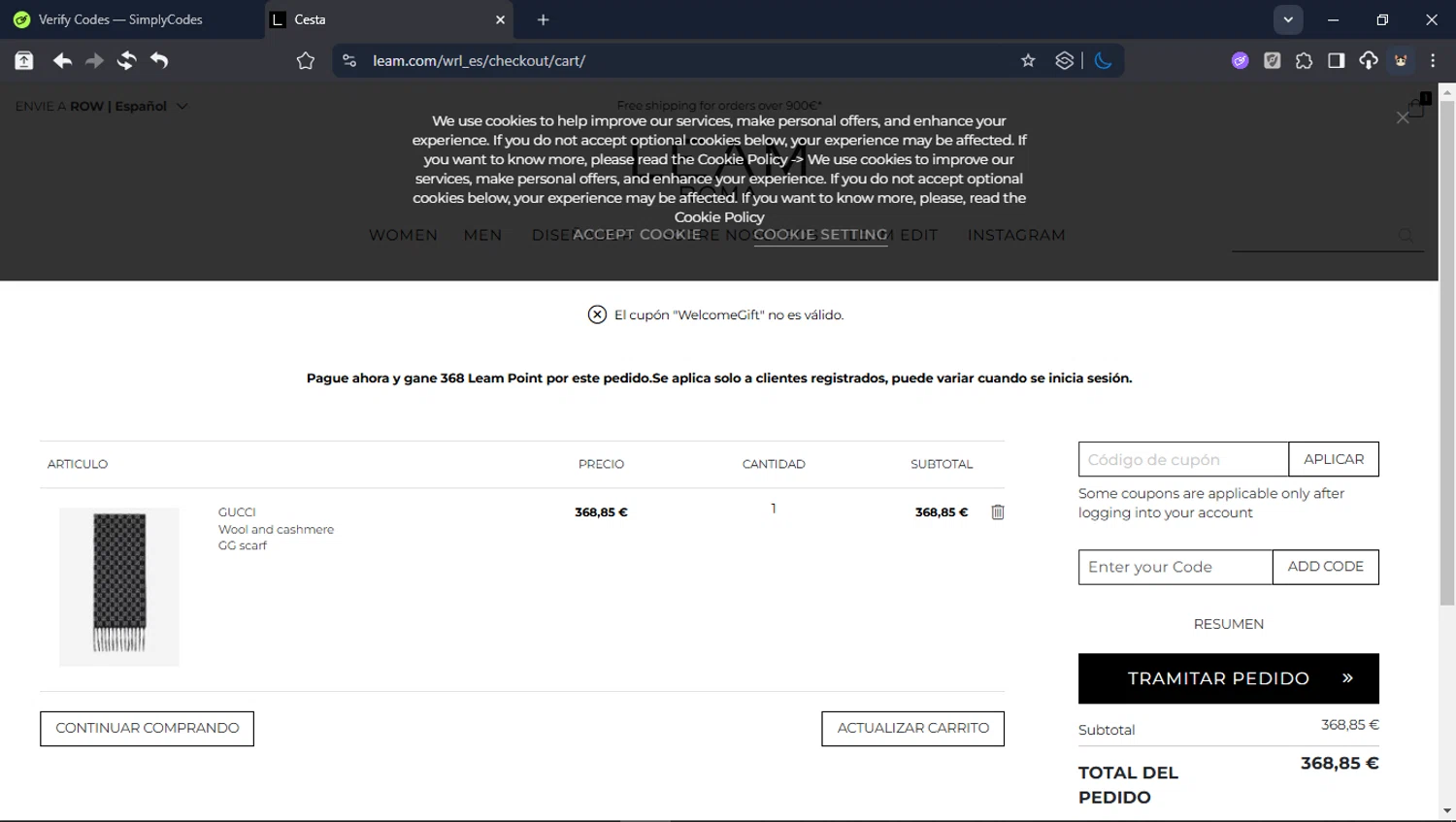Open the WOMEN menu
The image size is (1456, 822).
click(x=403, y=235)
